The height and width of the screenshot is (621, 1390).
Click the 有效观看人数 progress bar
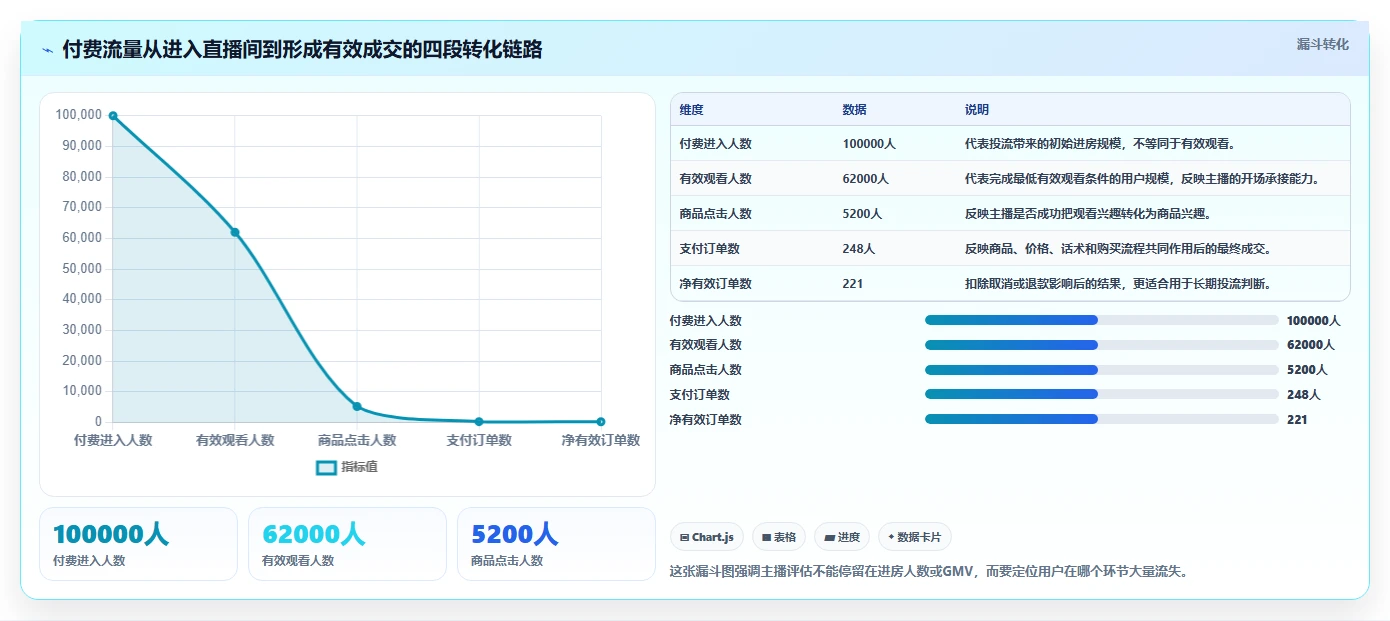(x=1102, y=345)
